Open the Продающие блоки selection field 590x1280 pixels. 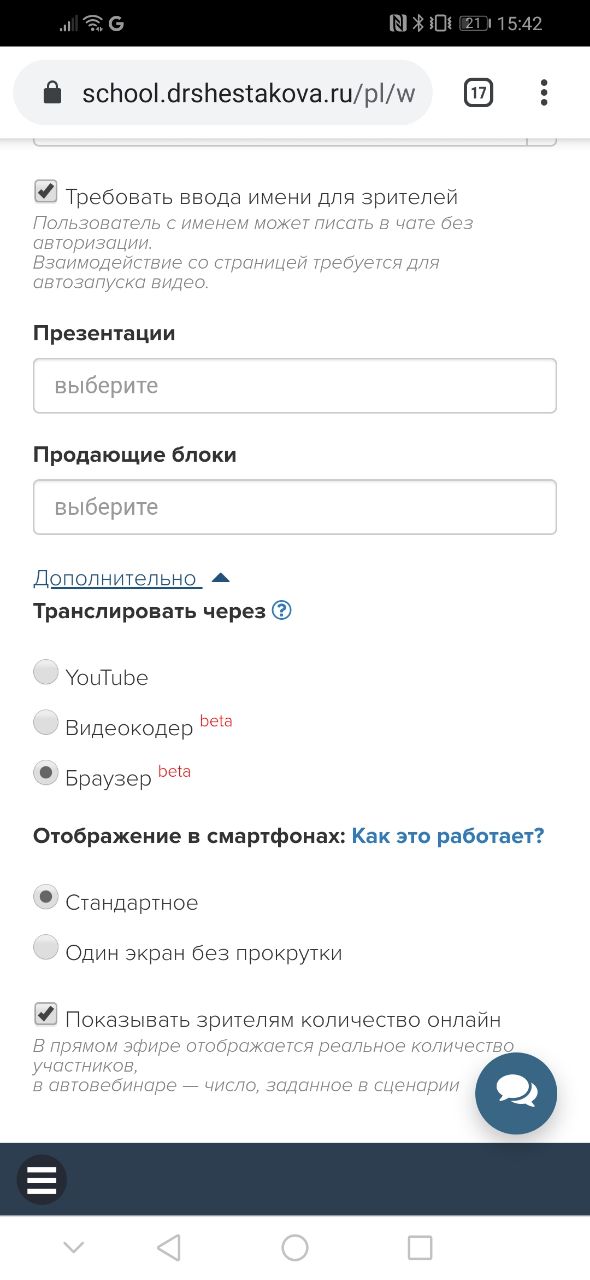pyautogui.click(x=295, y=507)
